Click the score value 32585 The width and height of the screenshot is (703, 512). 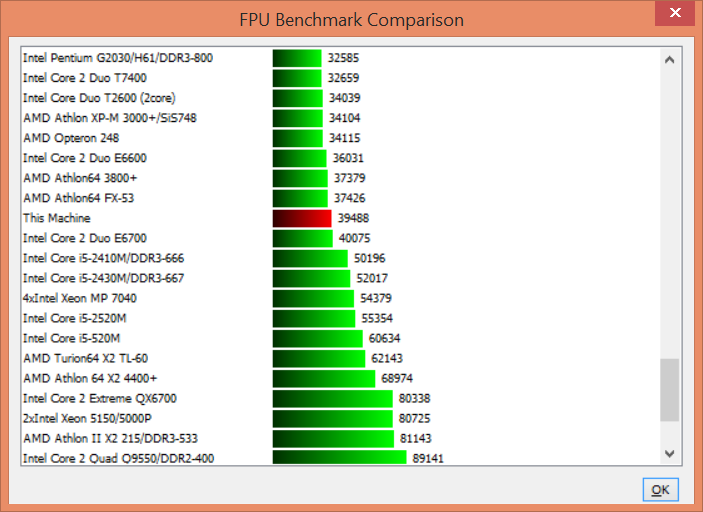pyautogui.click(x=343, y=58)
